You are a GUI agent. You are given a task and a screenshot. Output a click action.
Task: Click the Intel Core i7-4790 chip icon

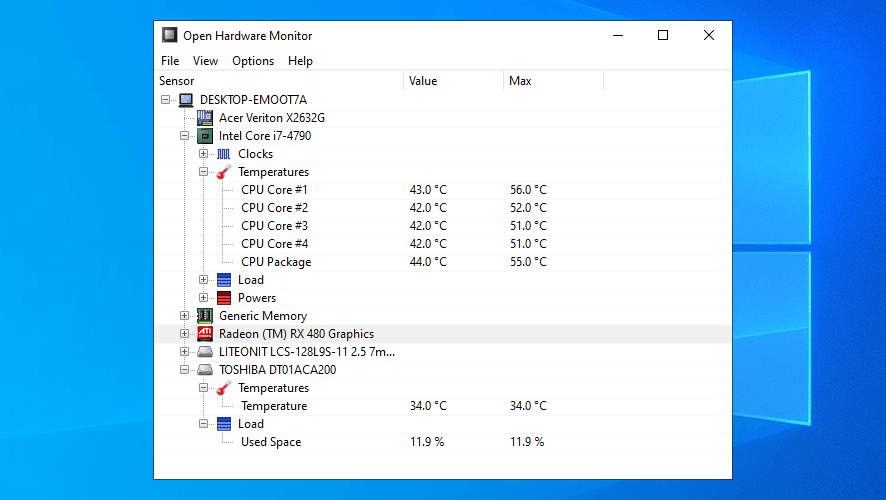pos(205,136)
